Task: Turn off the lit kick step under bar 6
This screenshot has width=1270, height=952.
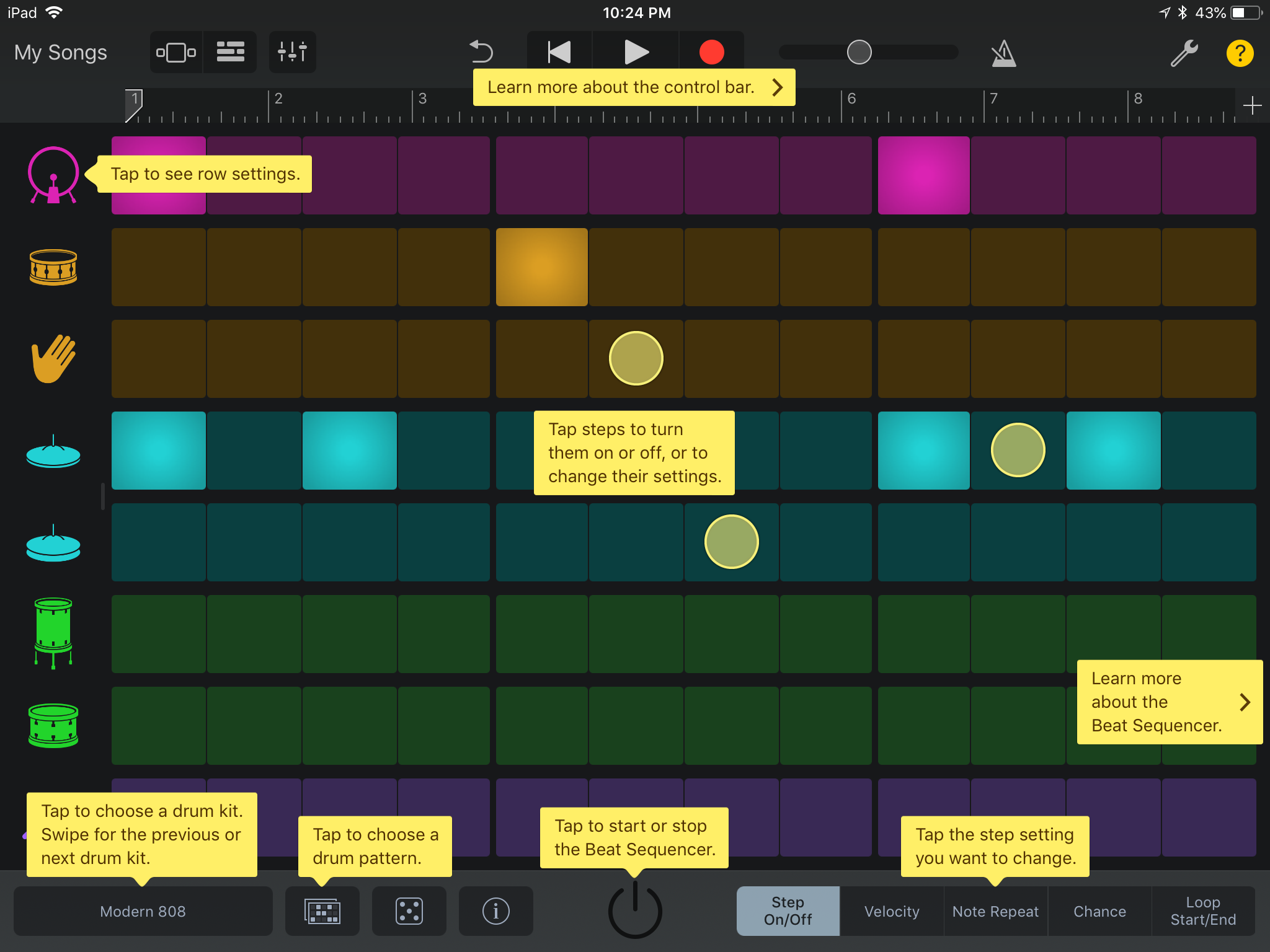Action: [923, 175]
